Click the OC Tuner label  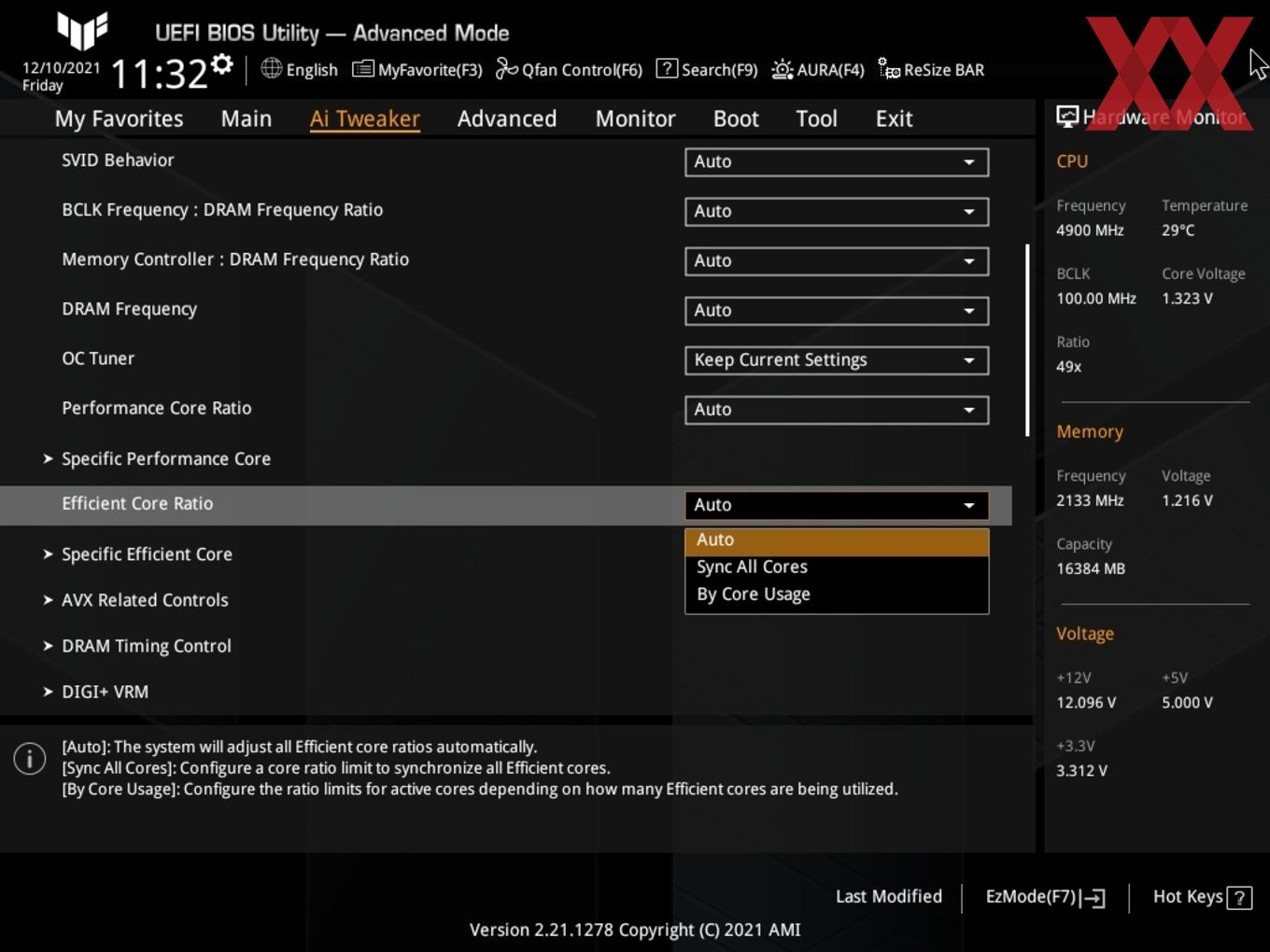(98, 358)
